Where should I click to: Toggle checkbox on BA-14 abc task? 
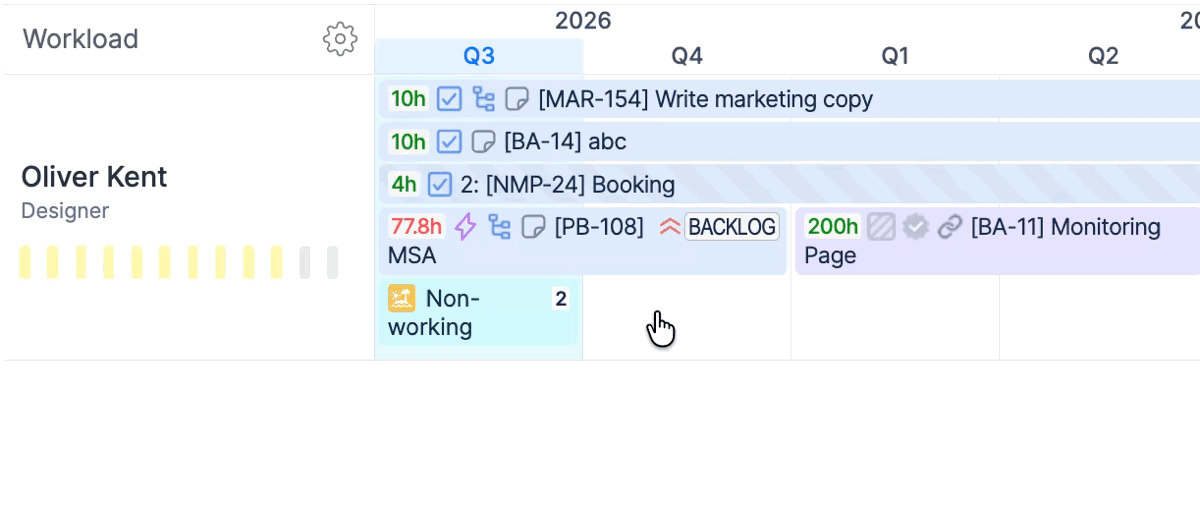tap(450, 142)
